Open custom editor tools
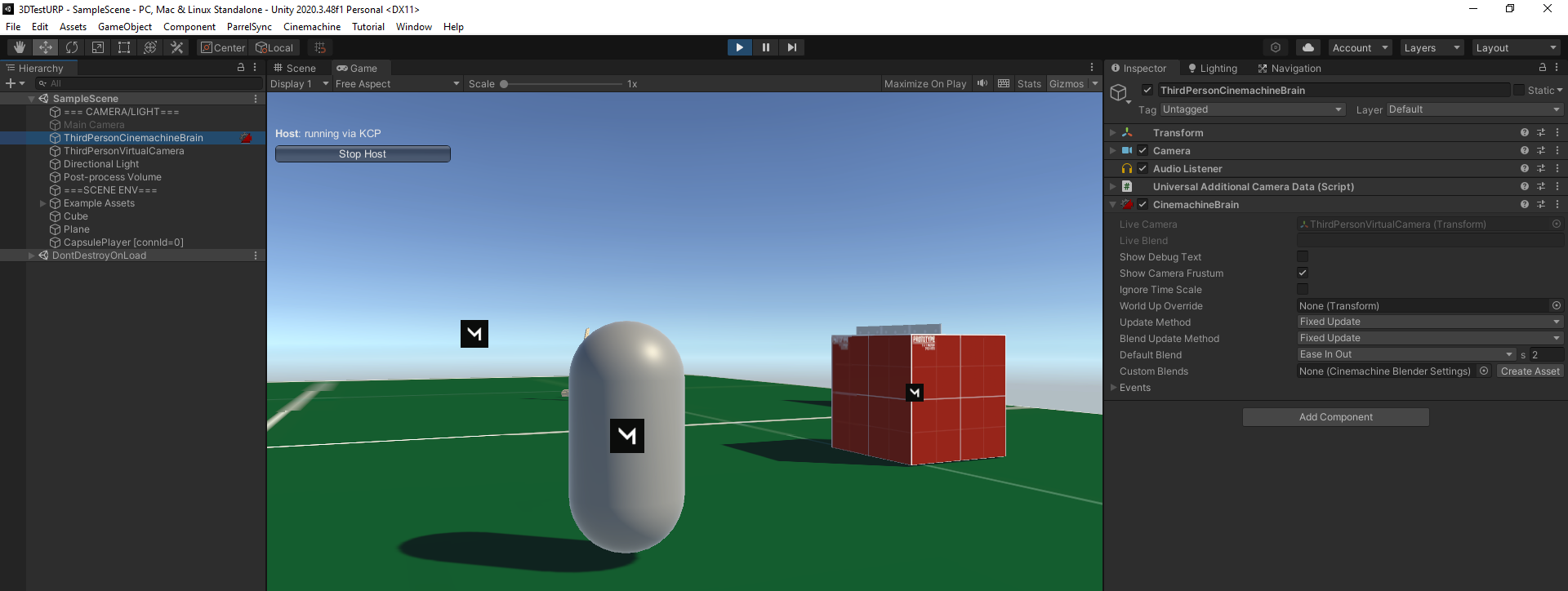Viewport: 1568px width, 591px height. 176,47
